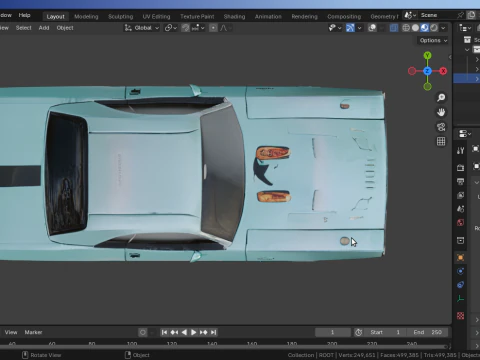Toggle use preview range clock icon
This screenshot has width=480, height=360.
(x=359, y=332)
